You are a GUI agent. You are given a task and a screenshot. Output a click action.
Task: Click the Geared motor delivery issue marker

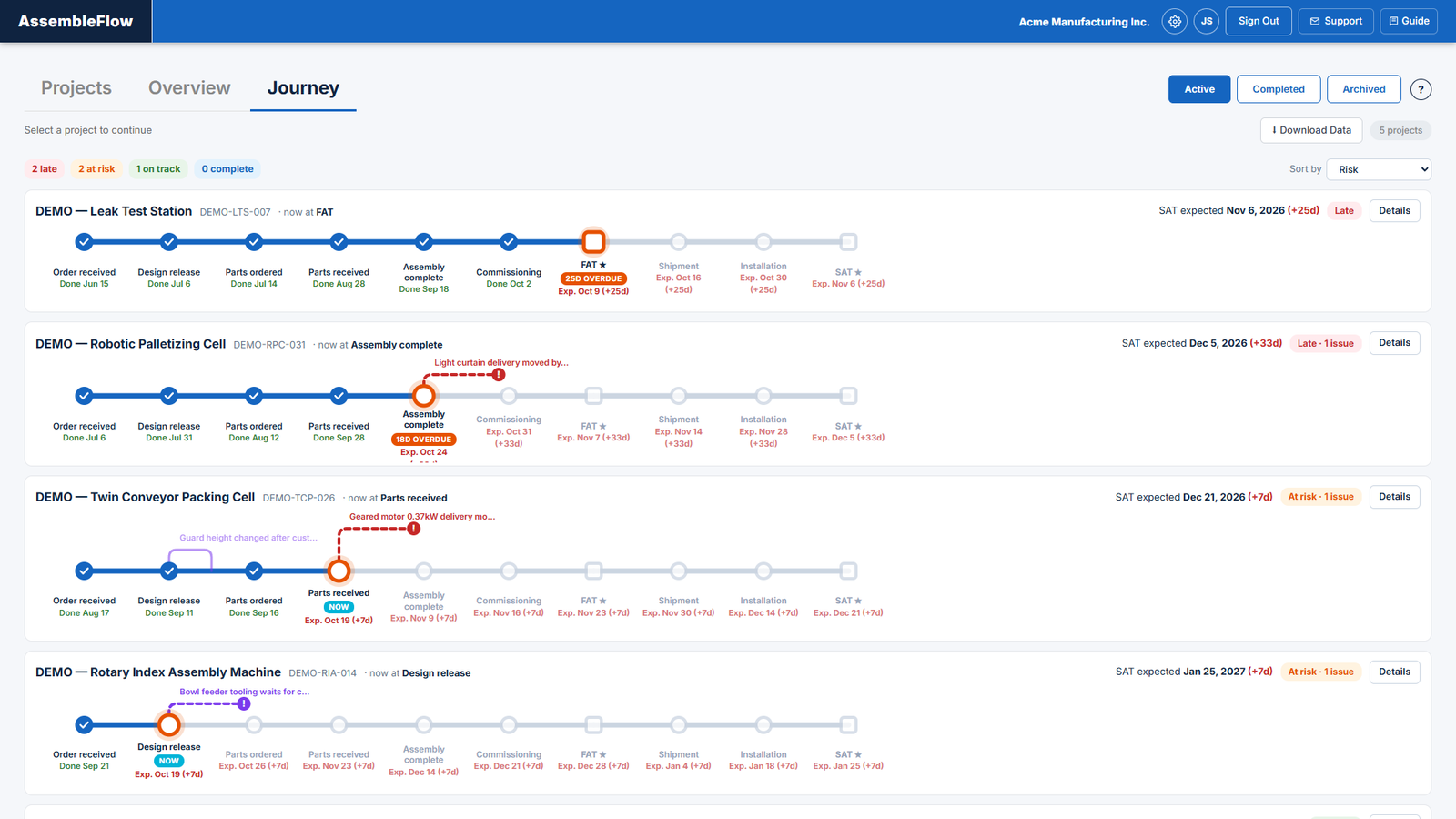pos(414,529)
